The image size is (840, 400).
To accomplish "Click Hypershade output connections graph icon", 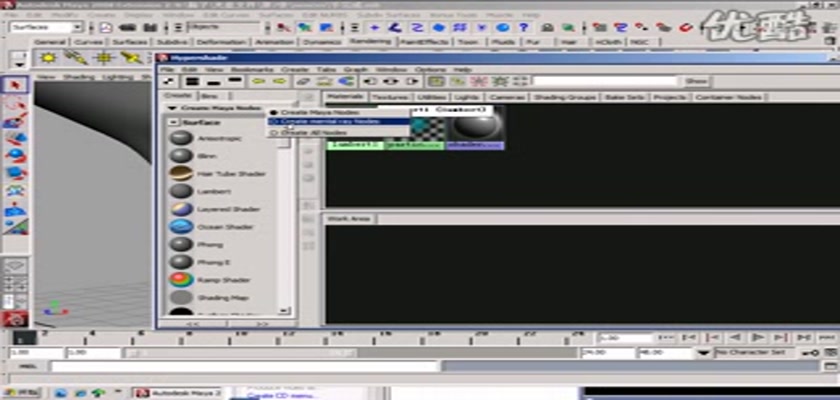I will tap(412, 81).
